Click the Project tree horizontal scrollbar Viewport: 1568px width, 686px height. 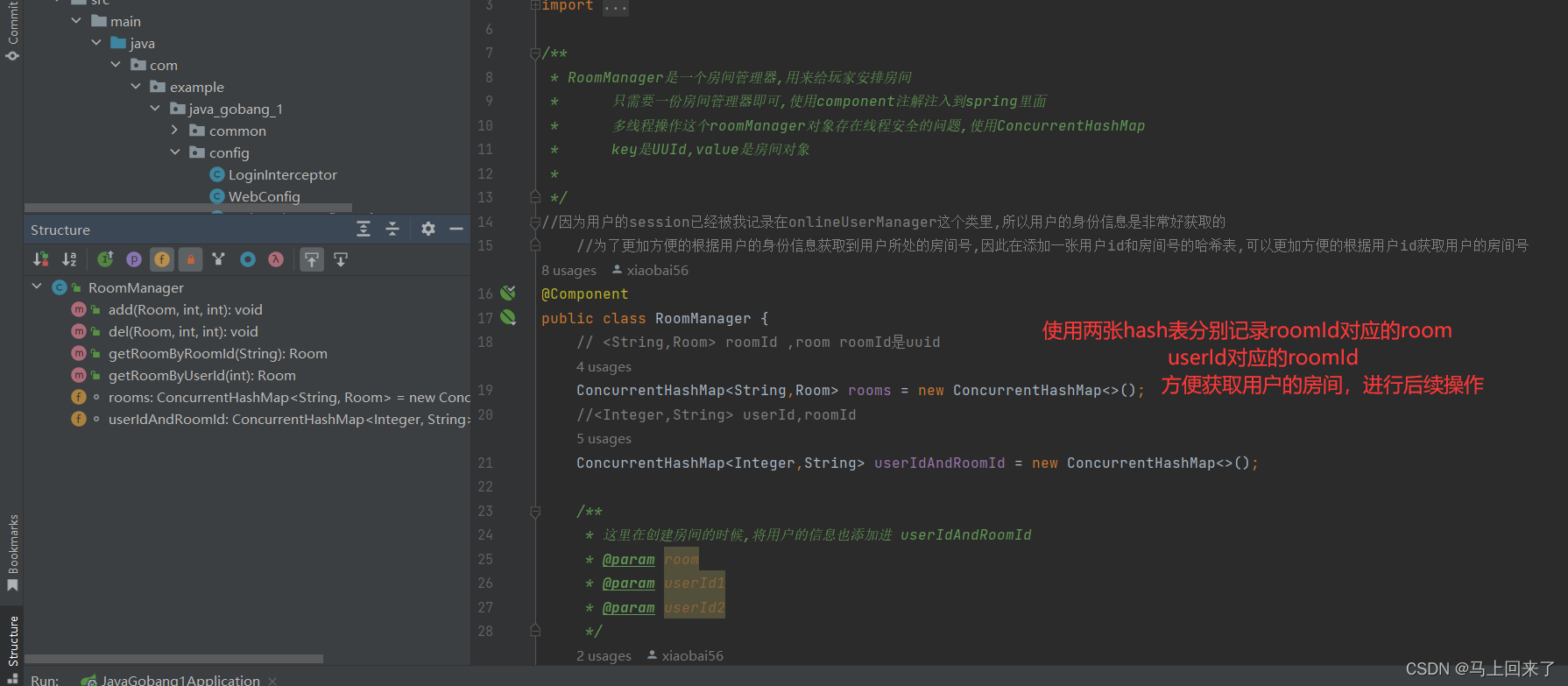pos(188,208)
